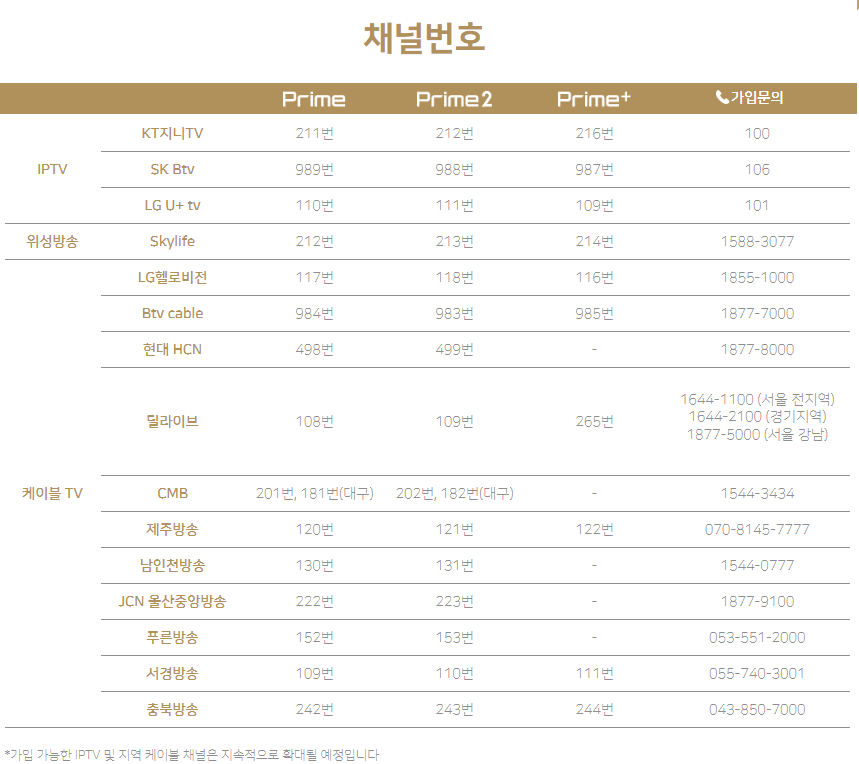Image resolution: width=859 pixels, height=764 pixels.
Task: Click 현대 HCN inquiry number 1877-8000
Action: click(x=757, y=349)
